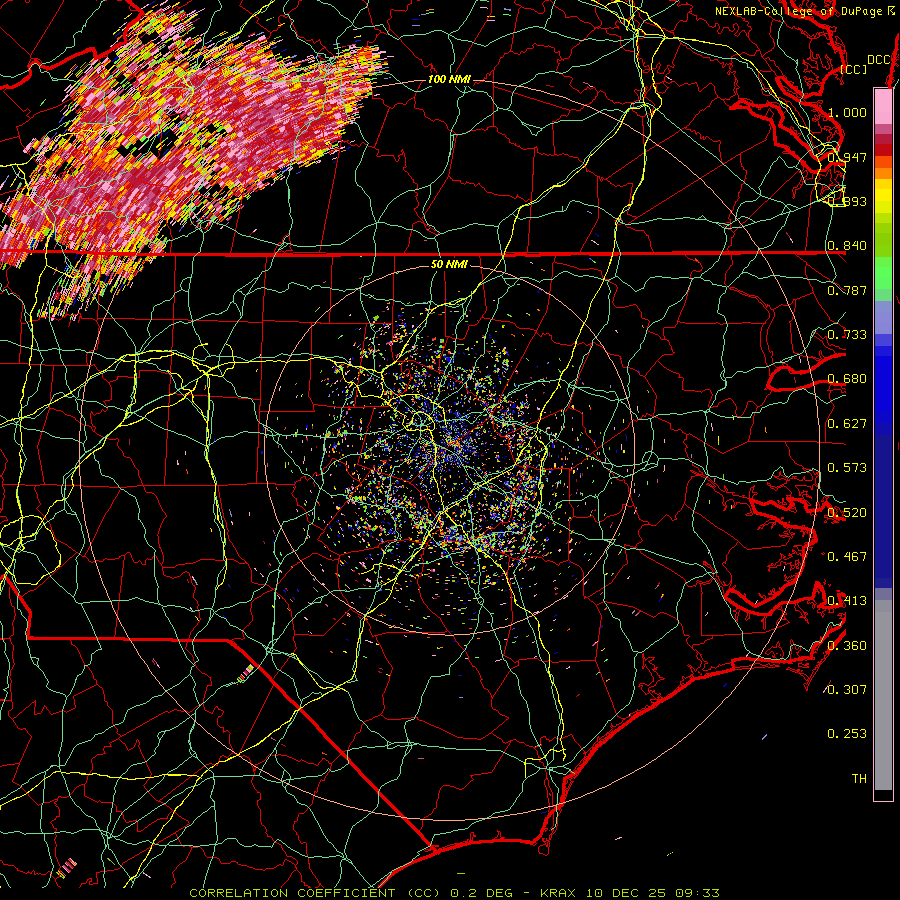
Task: Select the 0.520 scale value
Action: pos(847,513)
